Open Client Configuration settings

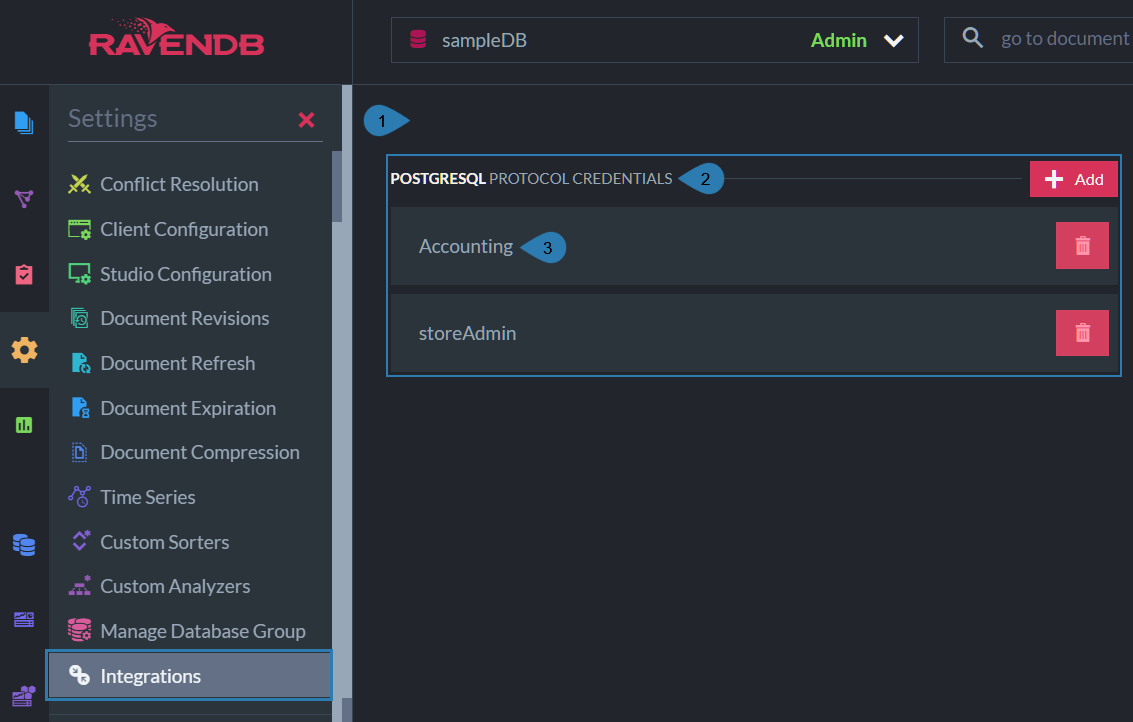184,229
